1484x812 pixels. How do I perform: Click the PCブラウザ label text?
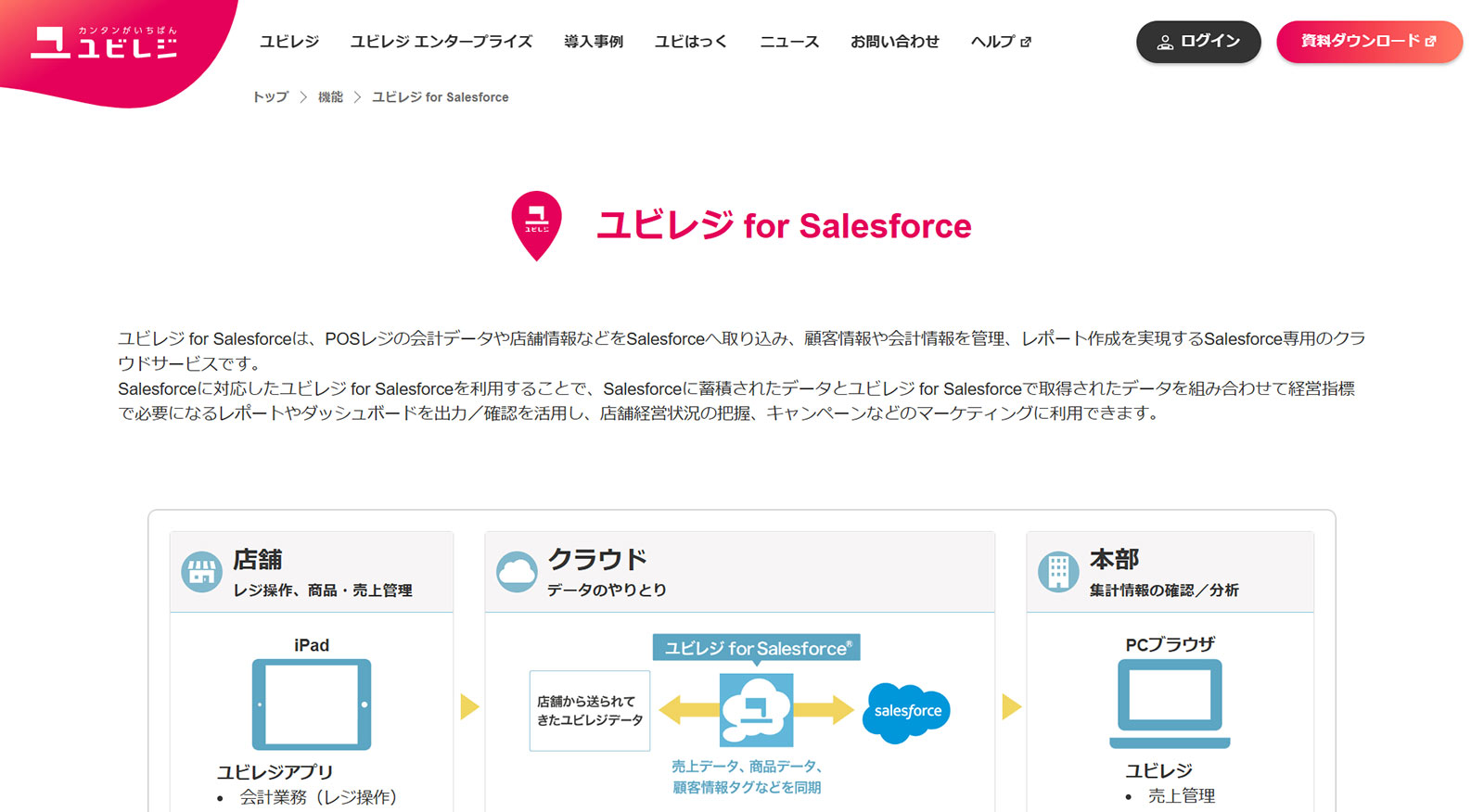(x=1171, y=644)
